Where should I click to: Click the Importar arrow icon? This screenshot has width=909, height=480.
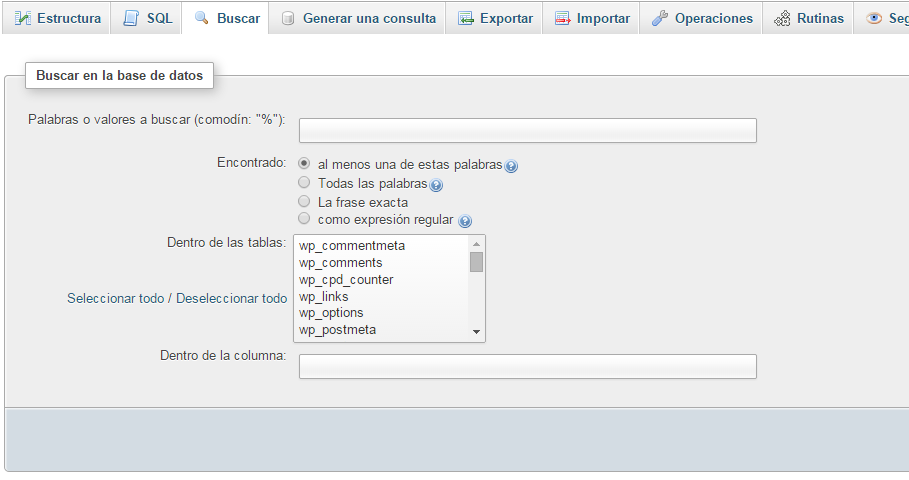(x=562, y=18)
